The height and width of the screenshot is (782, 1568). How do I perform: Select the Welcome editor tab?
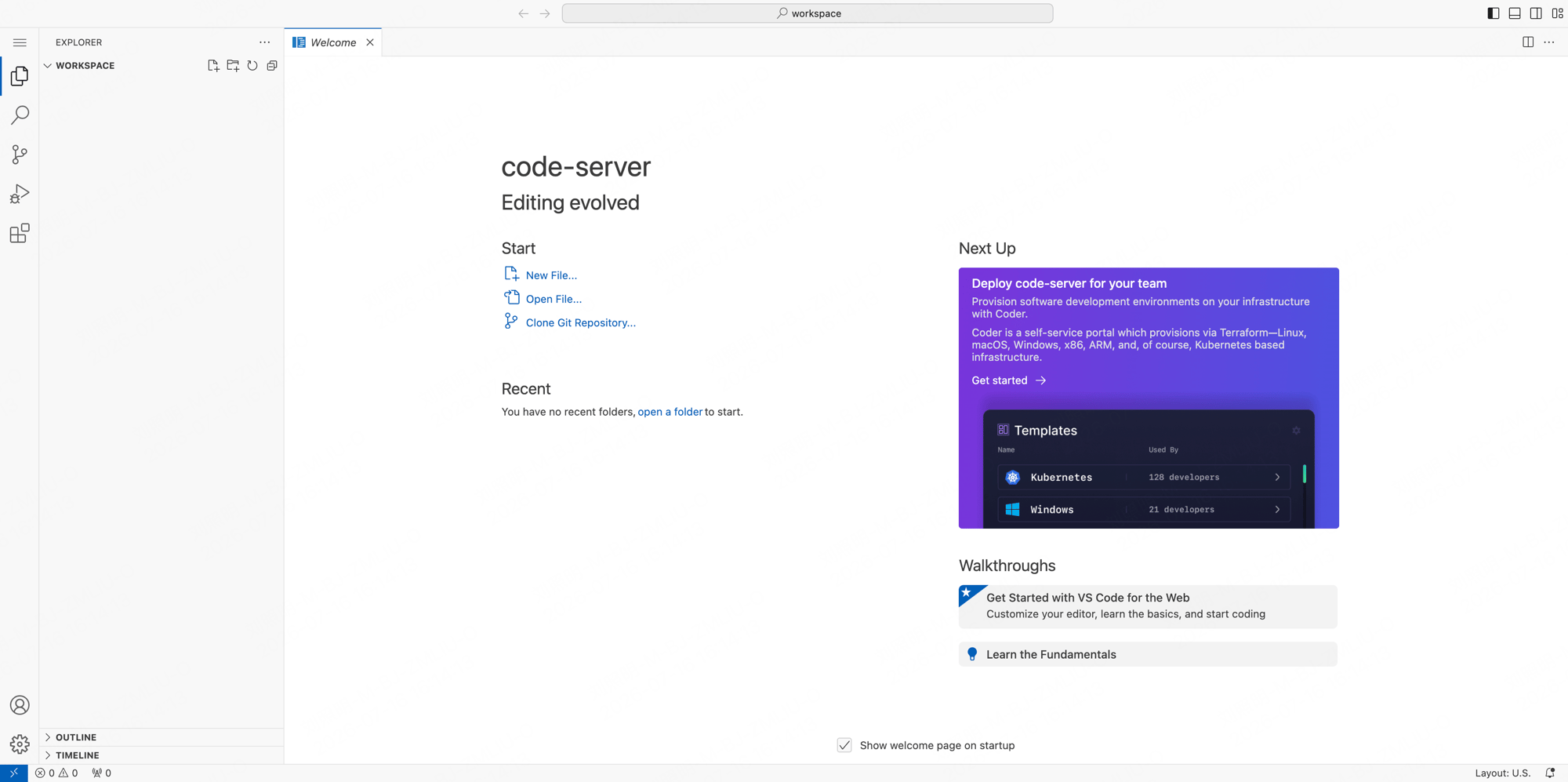[333, 42]
